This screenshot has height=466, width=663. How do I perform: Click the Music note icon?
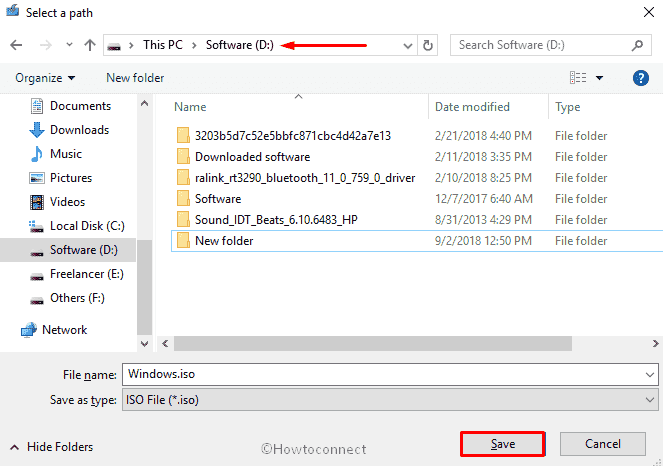(37, 154)
